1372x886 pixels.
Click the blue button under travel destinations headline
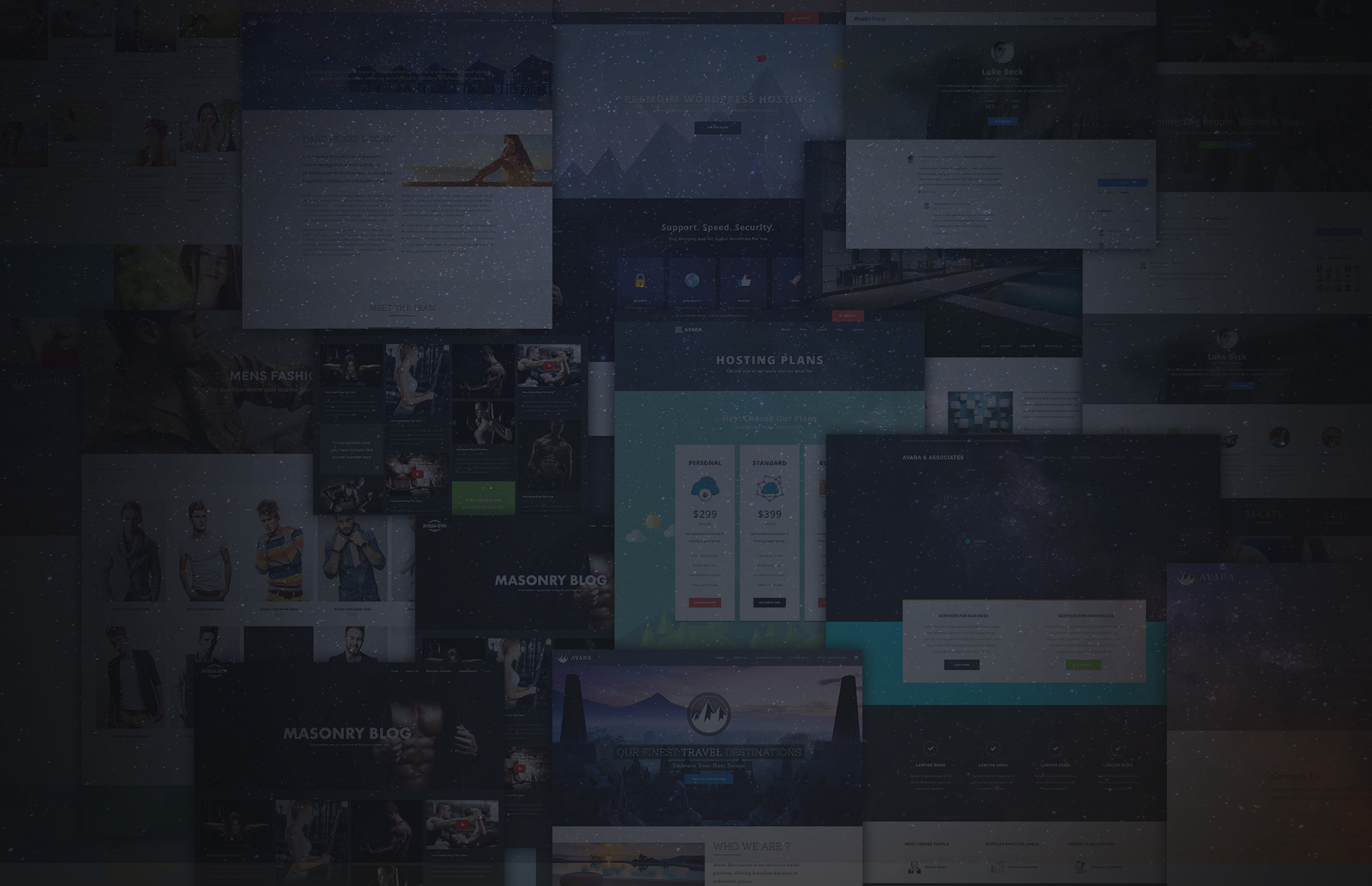708,780
